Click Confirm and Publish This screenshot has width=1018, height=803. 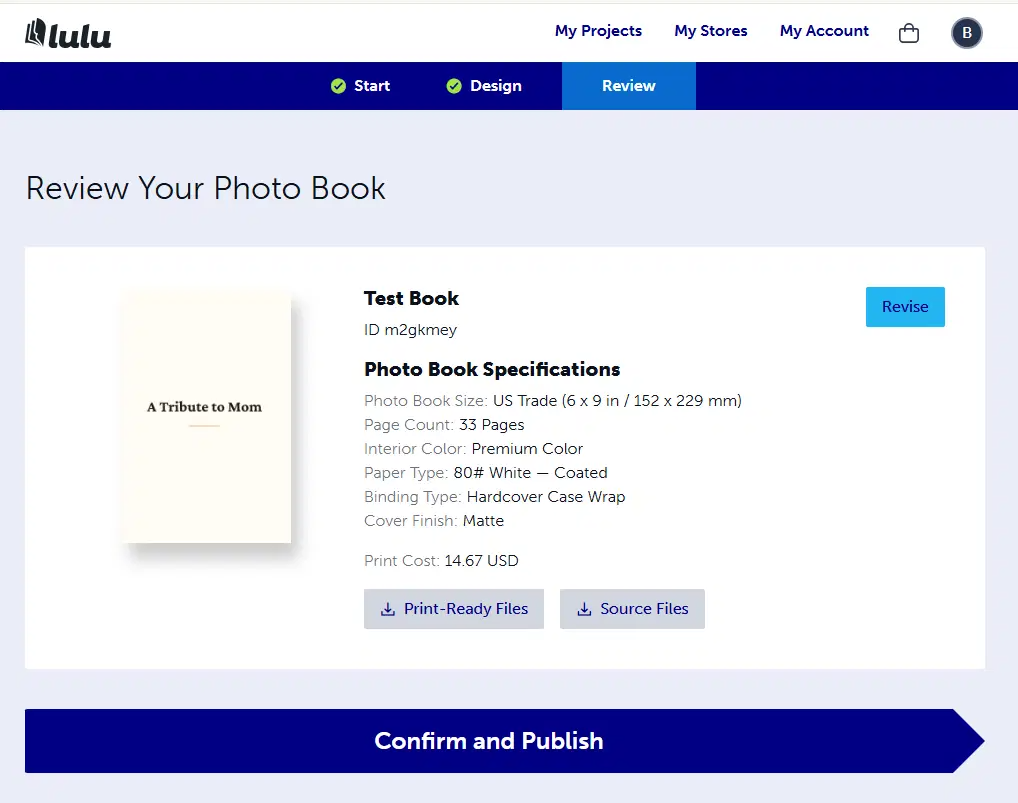tap(489, 741)
